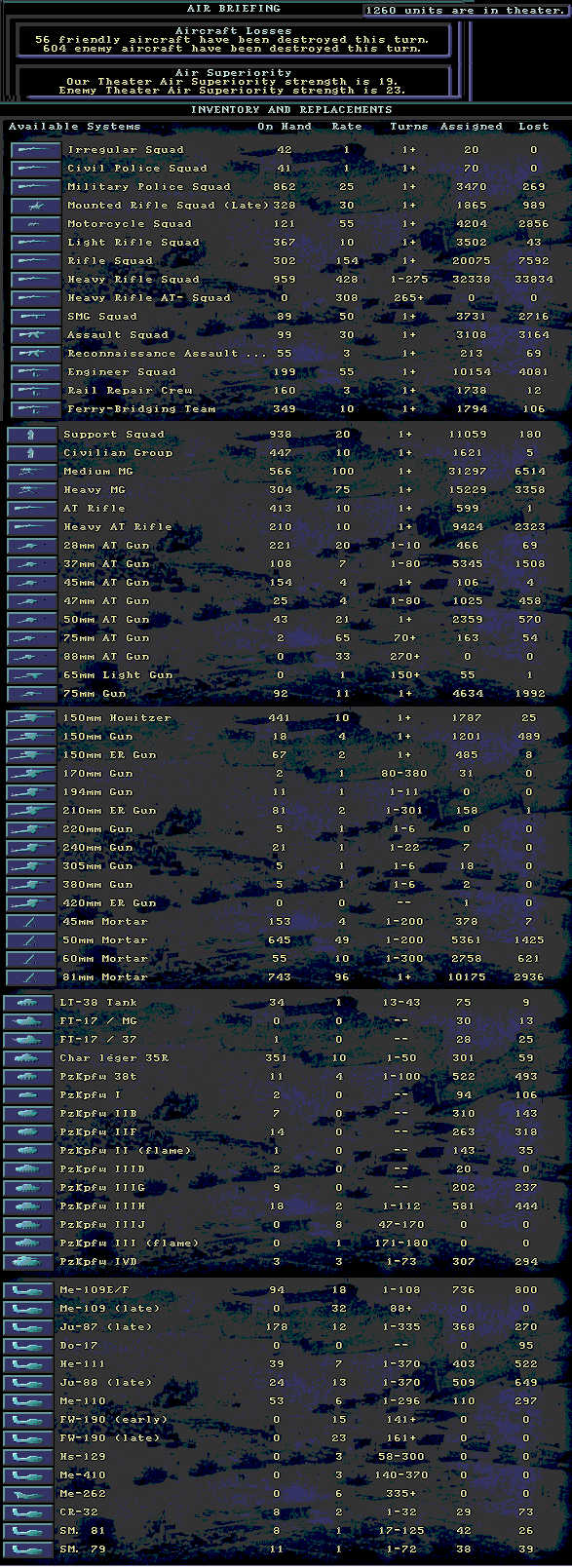Select the Assault Squad icon
Screen dimensions: 572x1568
[x=36, y=335]
